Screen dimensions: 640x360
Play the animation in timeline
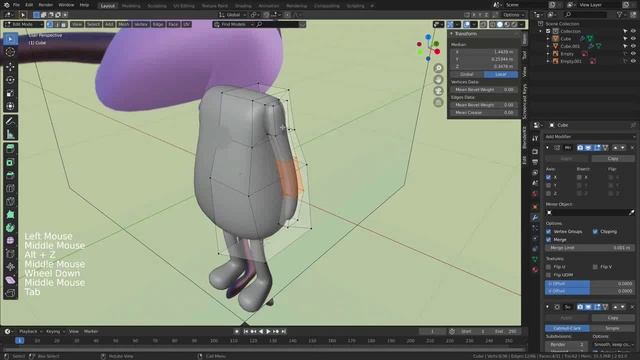coord(268,331)
